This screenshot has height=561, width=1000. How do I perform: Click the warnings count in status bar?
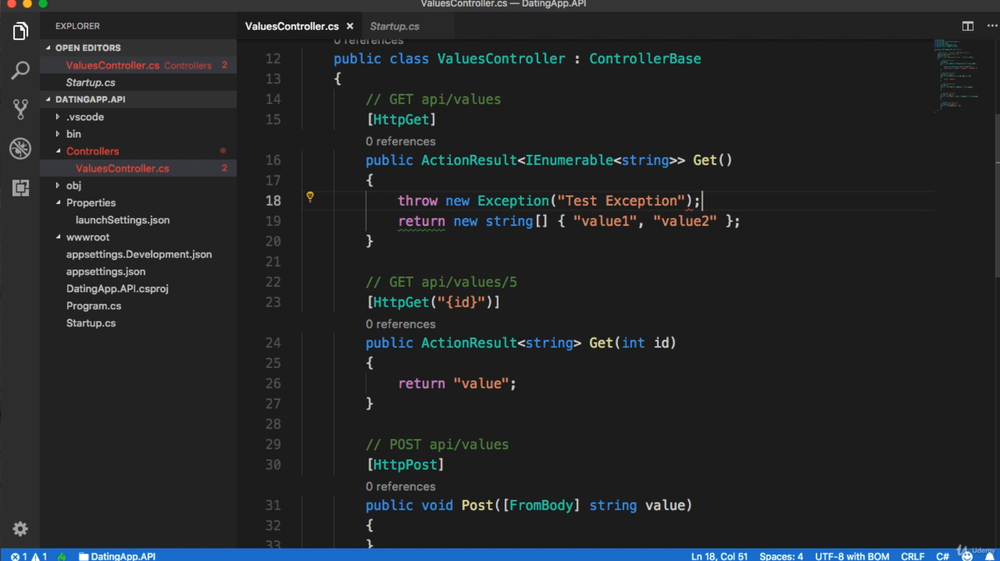pos(40,556)
